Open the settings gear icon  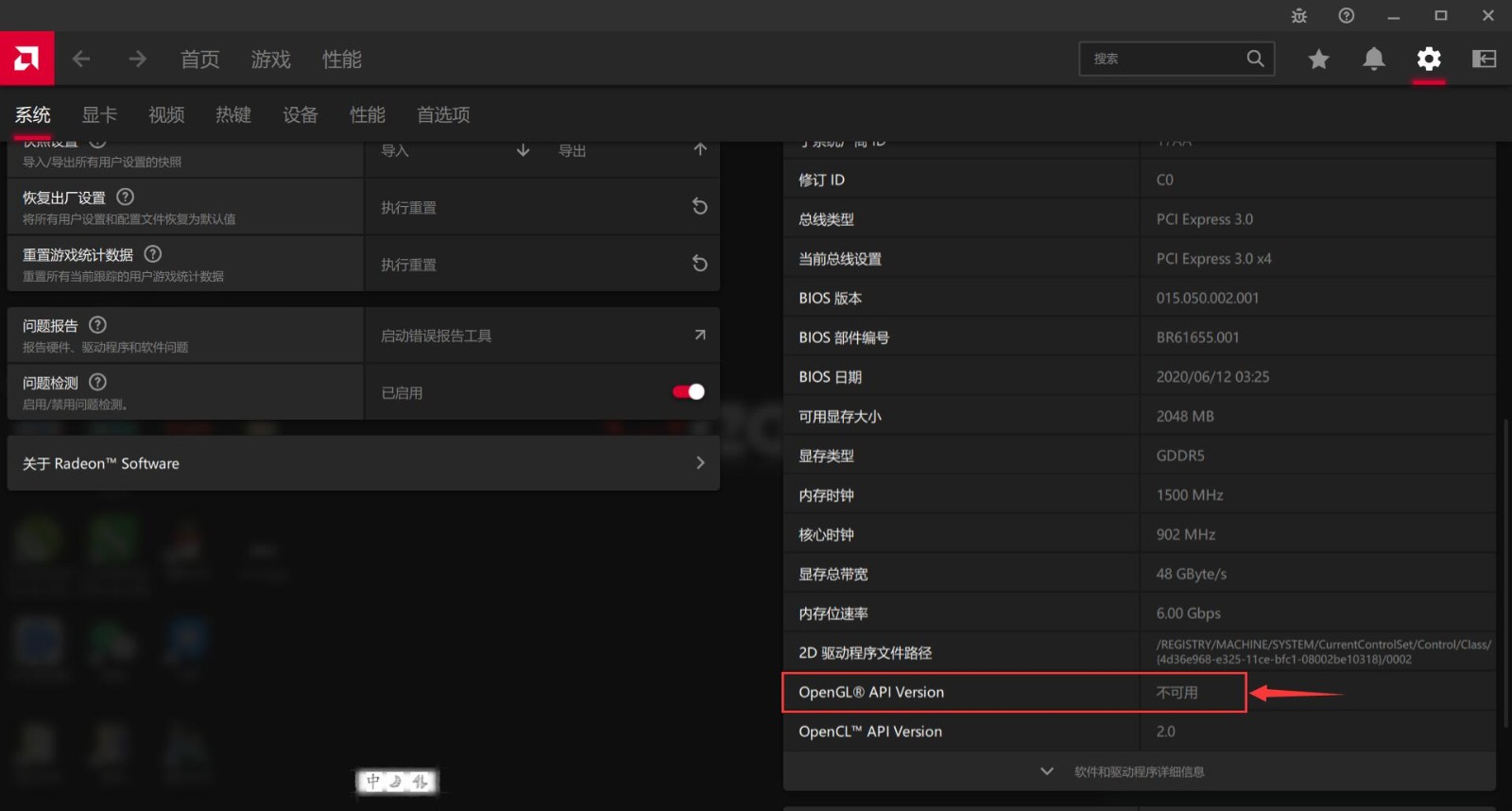click(x=1429, y=59)
